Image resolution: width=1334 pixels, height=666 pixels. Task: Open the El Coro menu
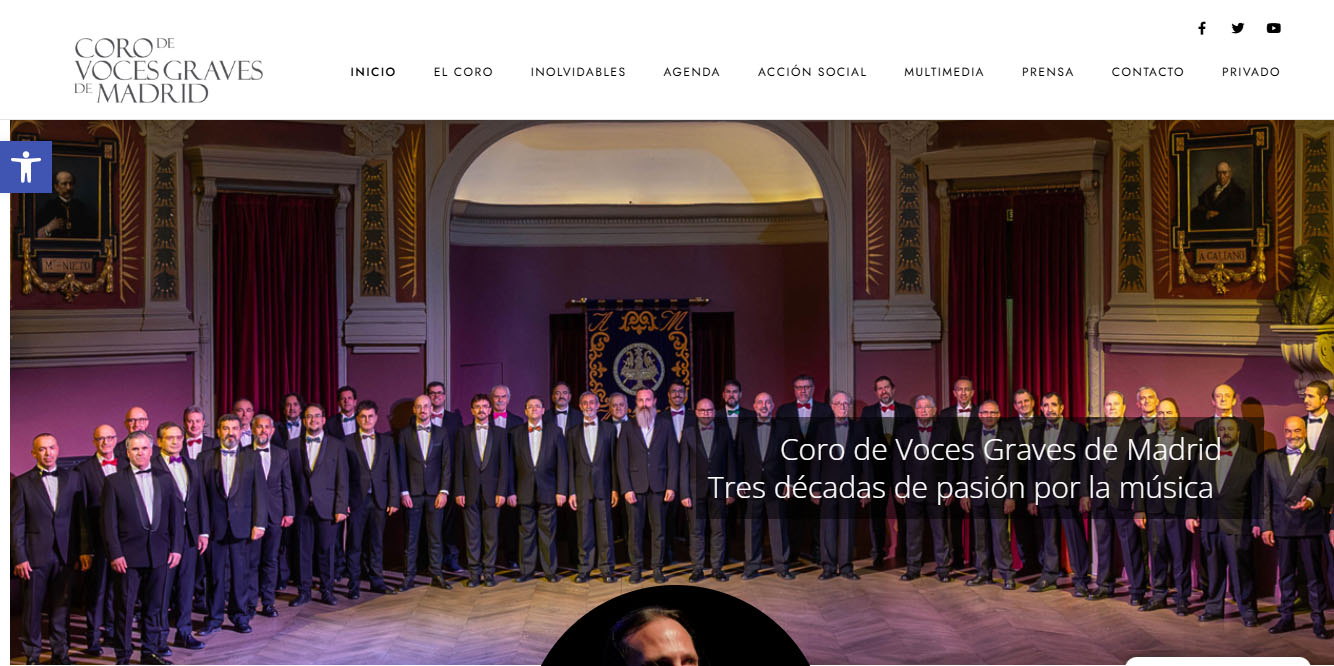click(x=463, y=72)
